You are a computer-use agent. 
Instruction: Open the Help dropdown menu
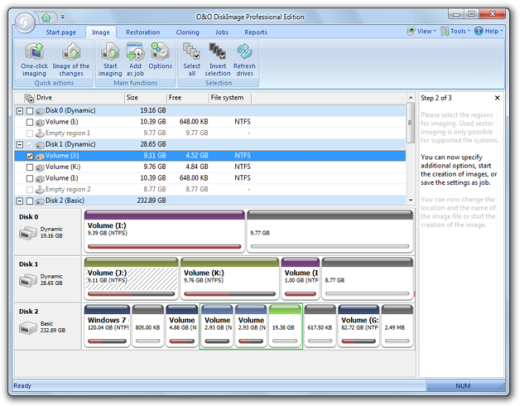[489, 31]
